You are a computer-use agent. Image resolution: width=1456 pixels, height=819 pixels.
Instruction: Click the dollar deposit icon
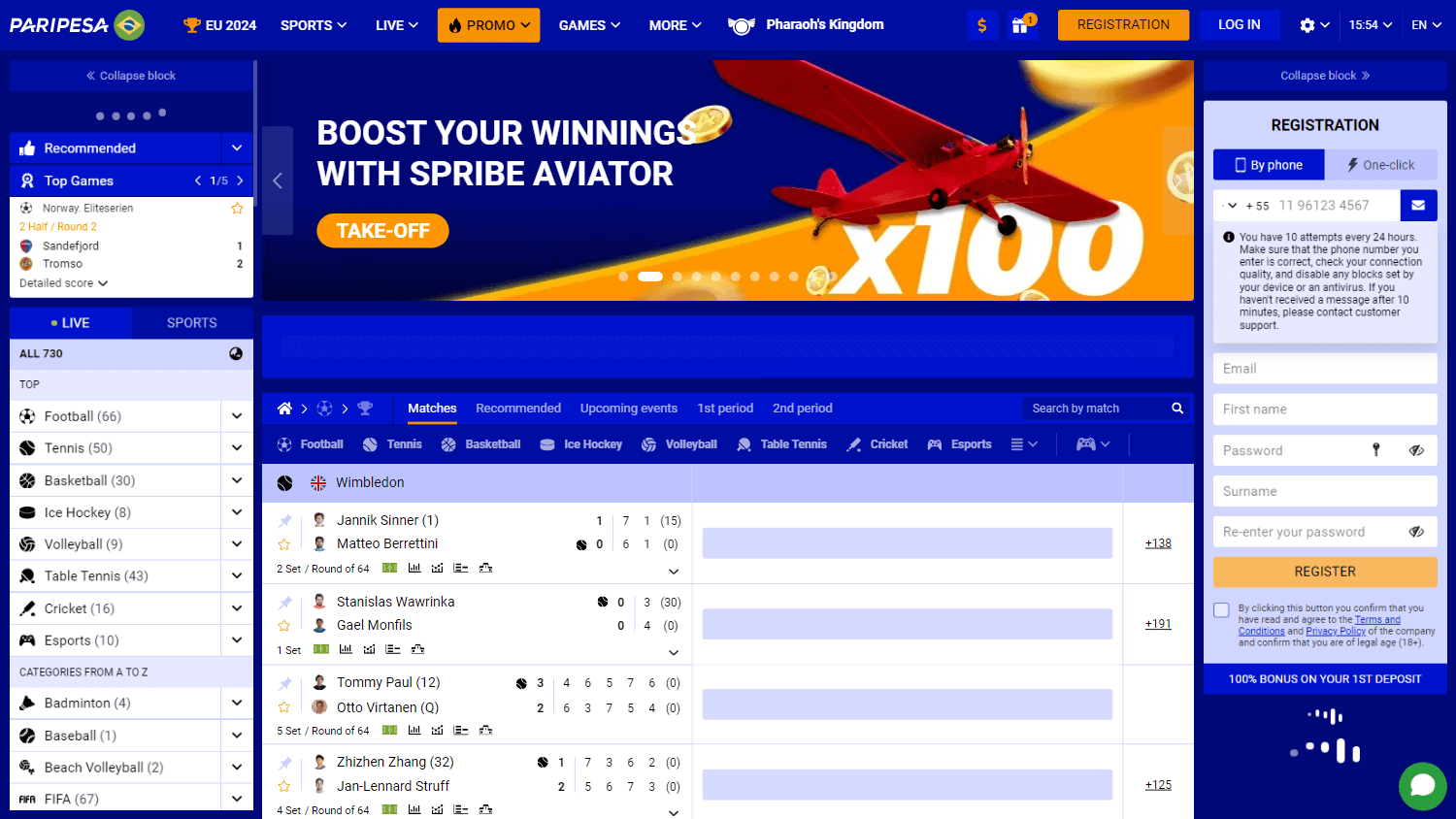[x=982, y=25]
